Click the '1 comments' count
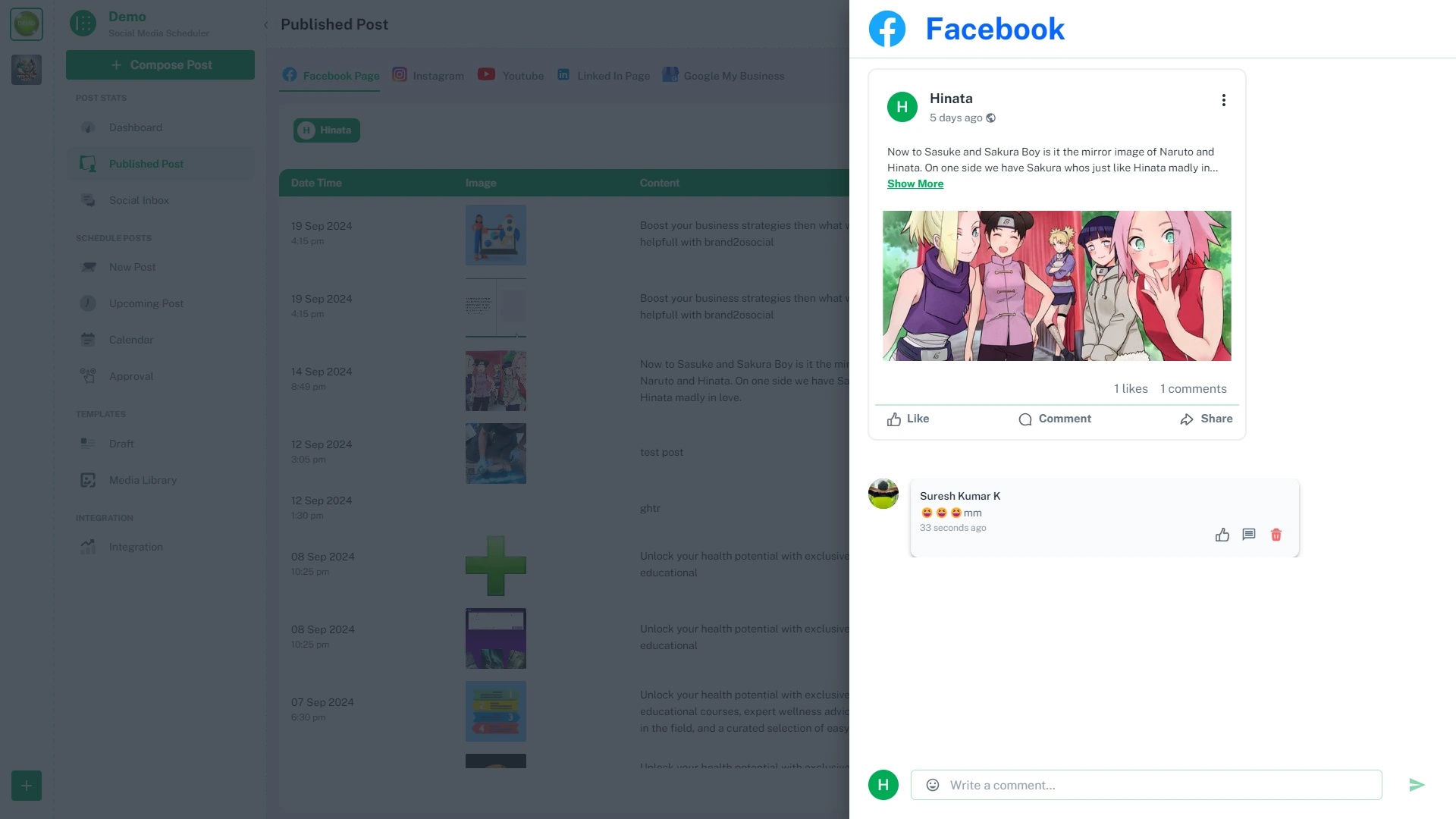The width and height of the screenshot is (1456, 819). [x=1194, y=389]
